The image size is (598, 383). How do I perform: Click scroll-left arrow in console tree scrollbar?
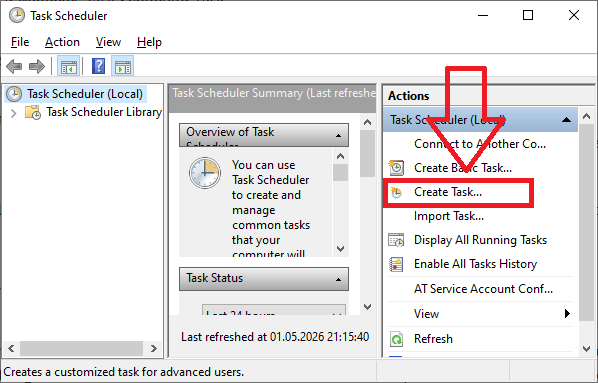click(11, 348)
